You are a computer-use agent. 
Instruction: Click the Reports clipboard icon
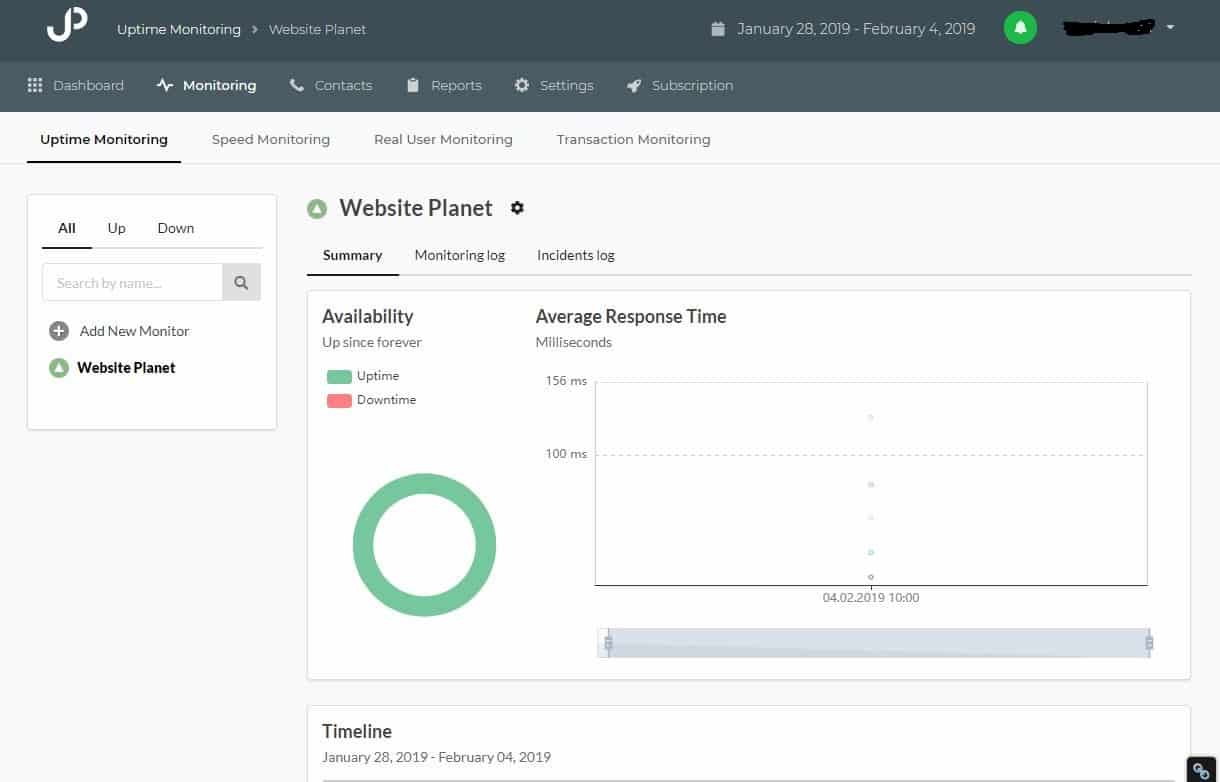[x=413, y=85]
